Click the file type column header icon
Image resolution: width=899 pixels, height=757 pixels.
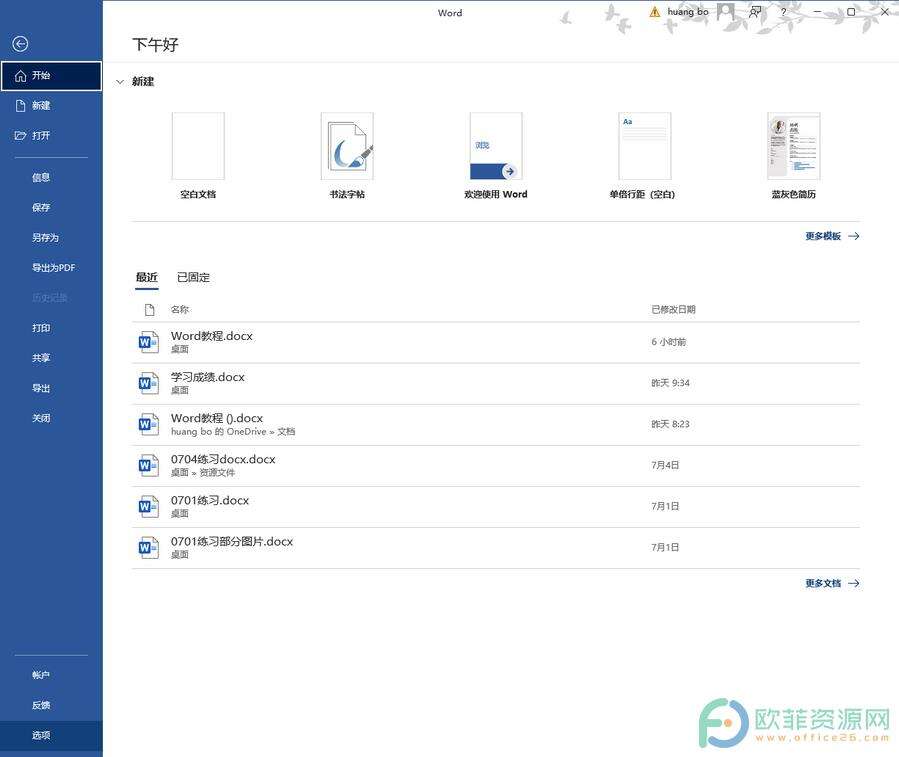150,310
